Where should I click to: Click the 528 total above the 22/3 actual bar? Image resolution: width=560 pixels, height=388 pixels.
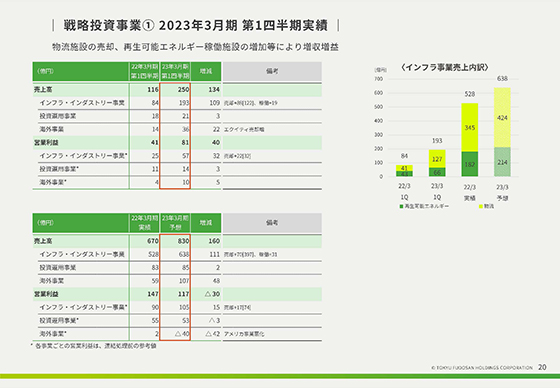470,94
